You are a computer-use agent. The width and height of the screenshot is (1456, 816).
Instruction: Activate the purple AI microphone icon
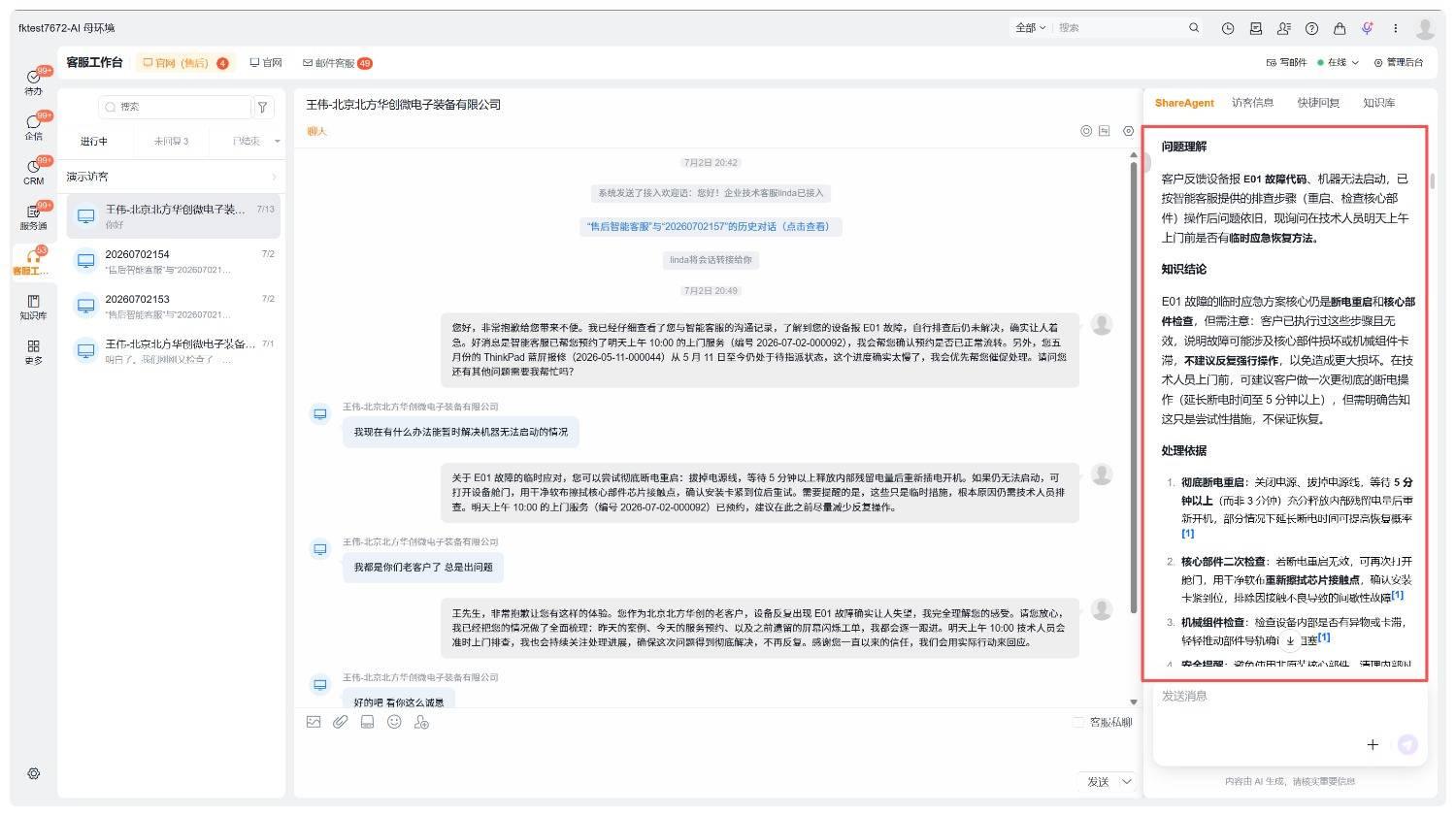pyautogui.click(x=1368, y=28)
